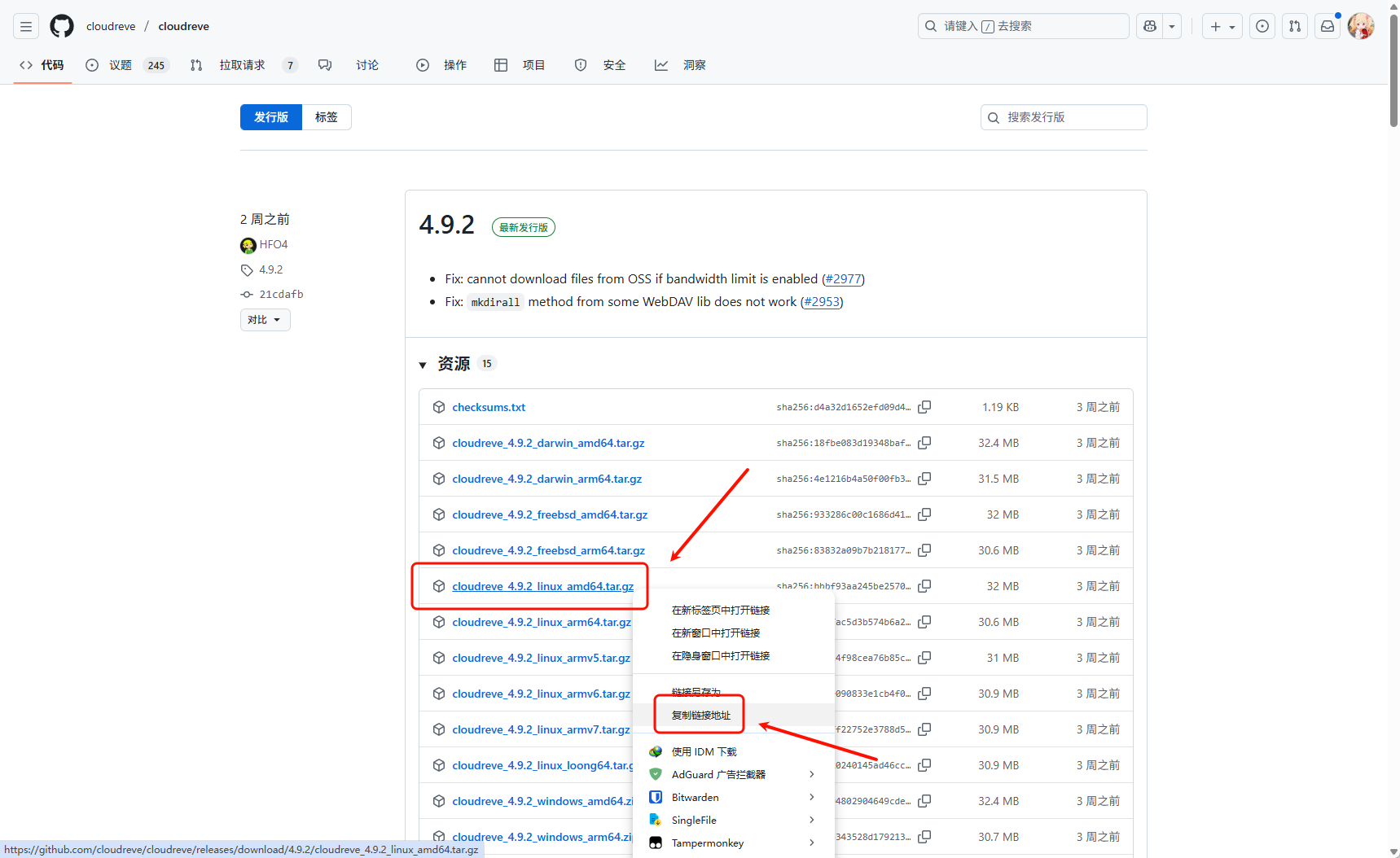Open the pull requests icon in the header
Screen dimensions: 1400x858
point(1295,27)
